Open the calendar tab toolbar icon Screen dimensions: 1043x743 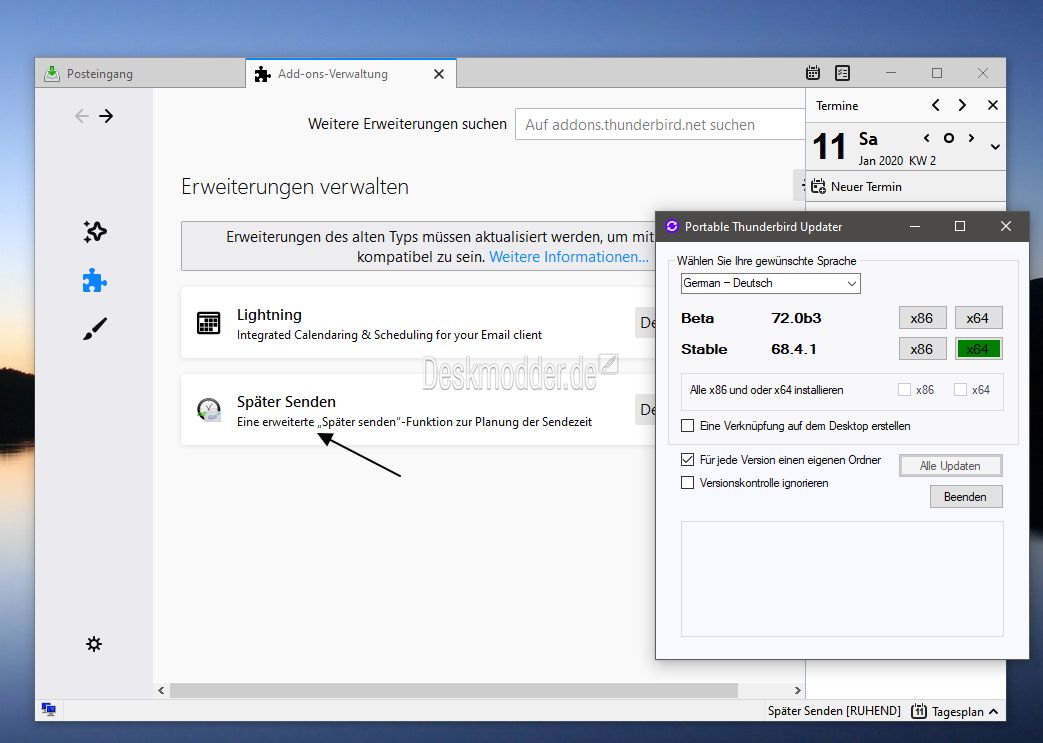[x=813, y=73]
